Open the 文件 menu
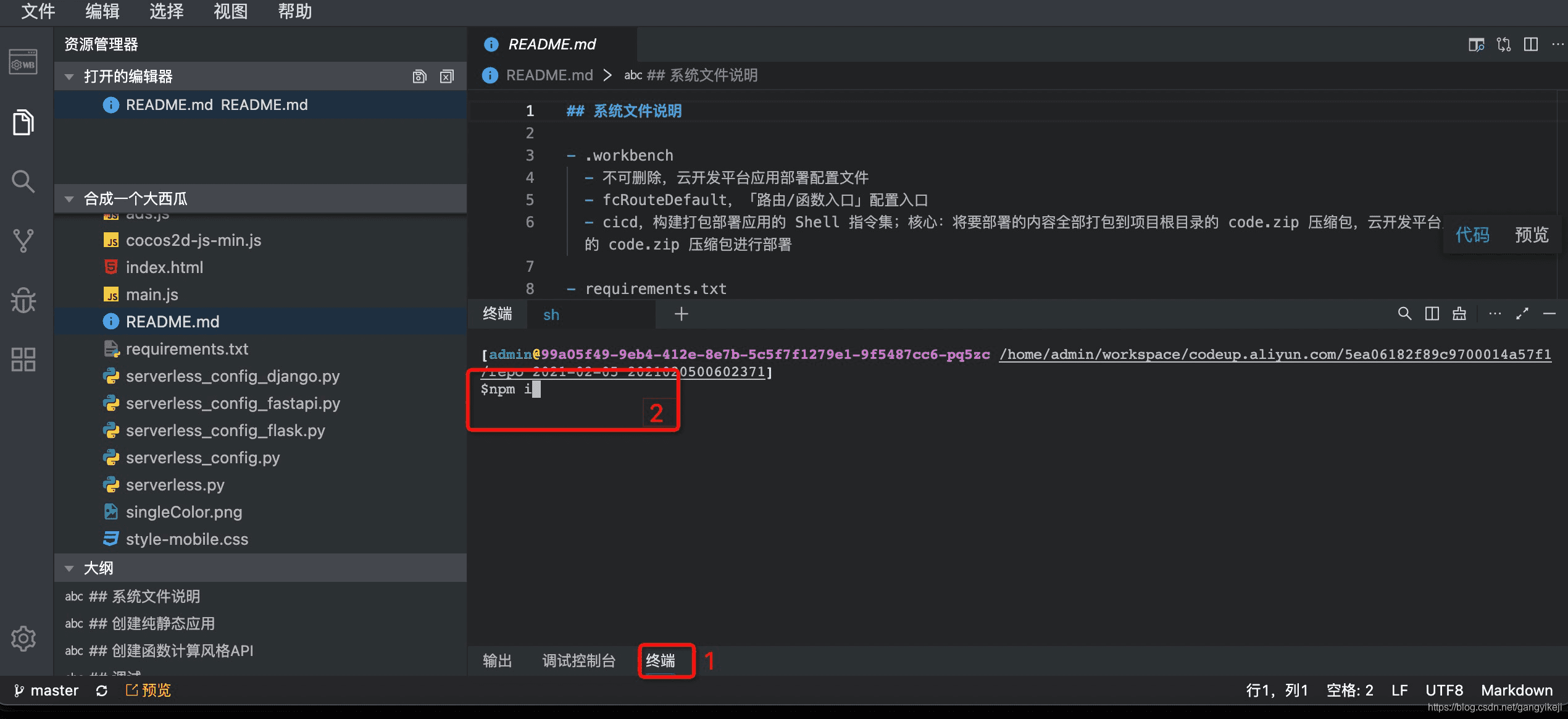This screenshot has width=1568, height=719. click(38, 12)
